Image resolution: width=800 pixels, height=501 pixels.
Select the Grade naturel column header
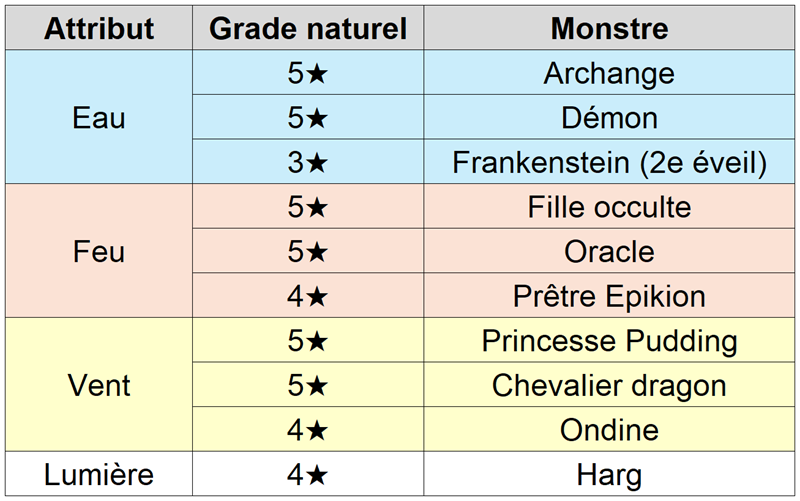[x=308, y=28]
